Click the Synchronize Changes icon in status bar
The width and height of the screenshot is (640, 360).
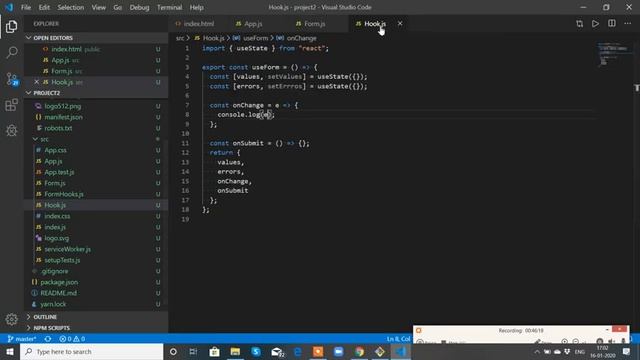(48, 339)
